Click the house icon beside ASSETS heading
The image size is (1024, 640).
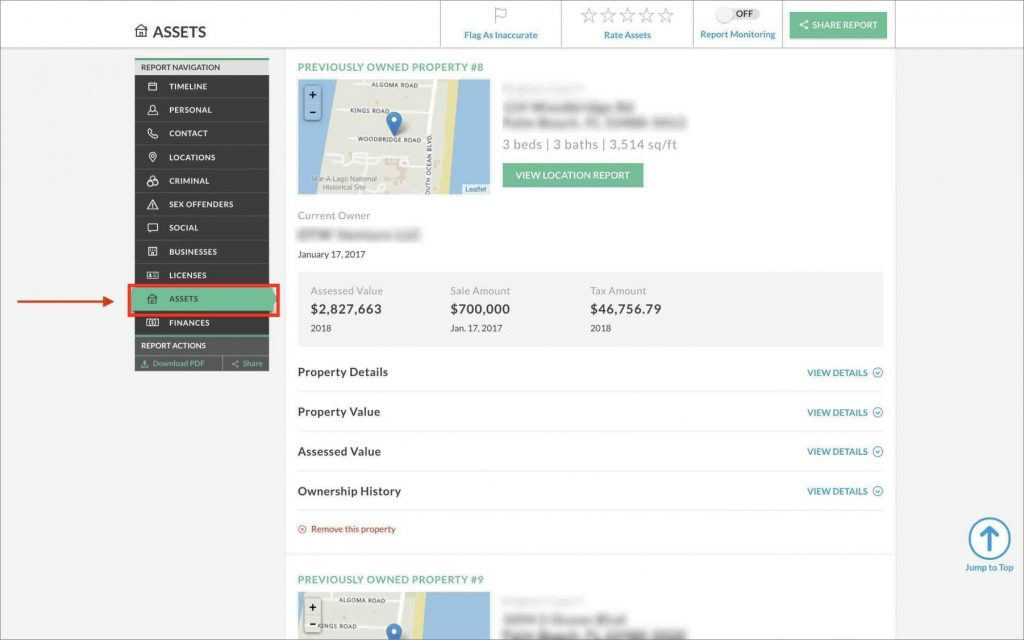coord(141,31)
